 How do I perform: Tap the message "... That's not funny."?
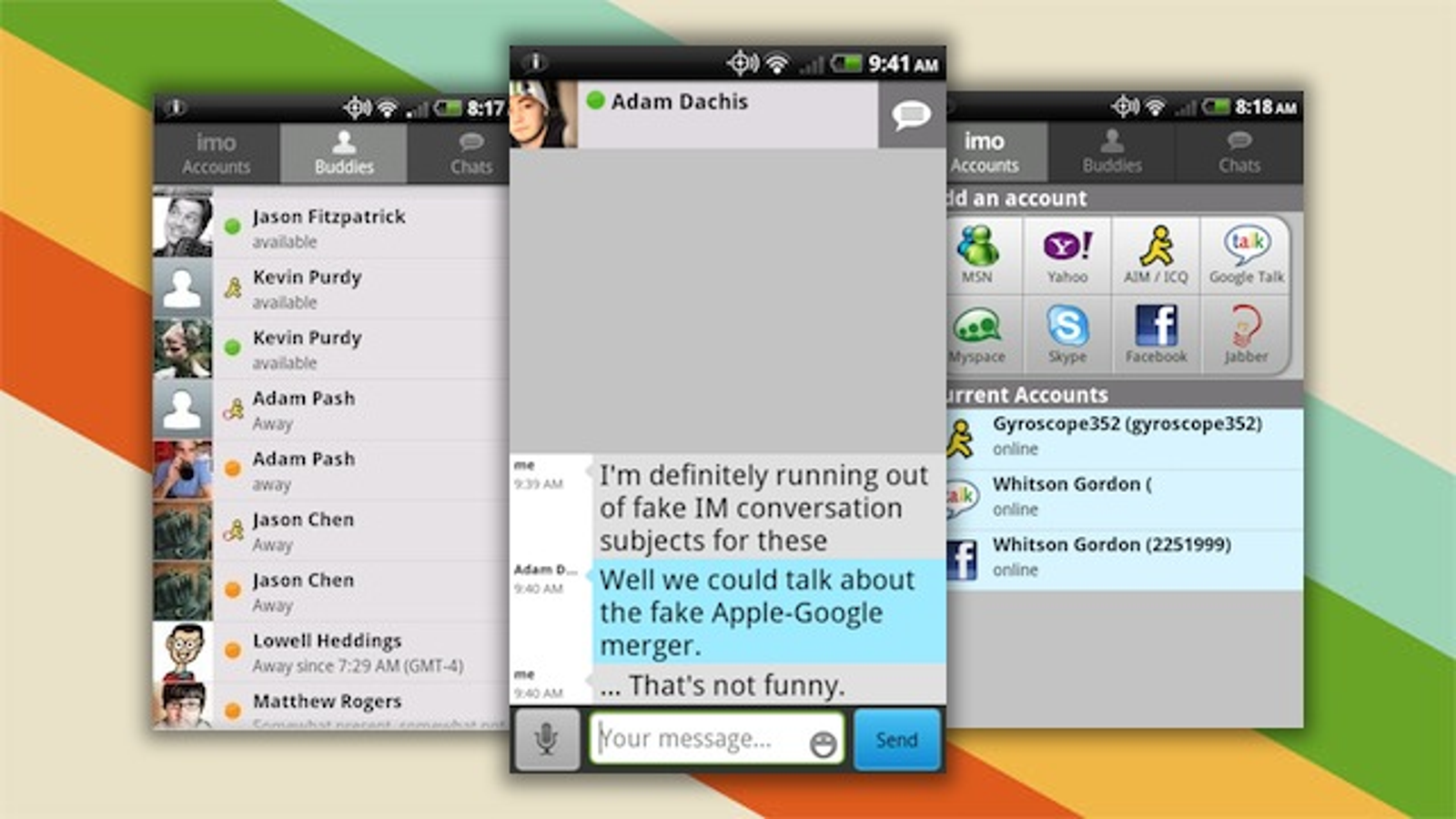pyautogui.click(x=770, y=684)
